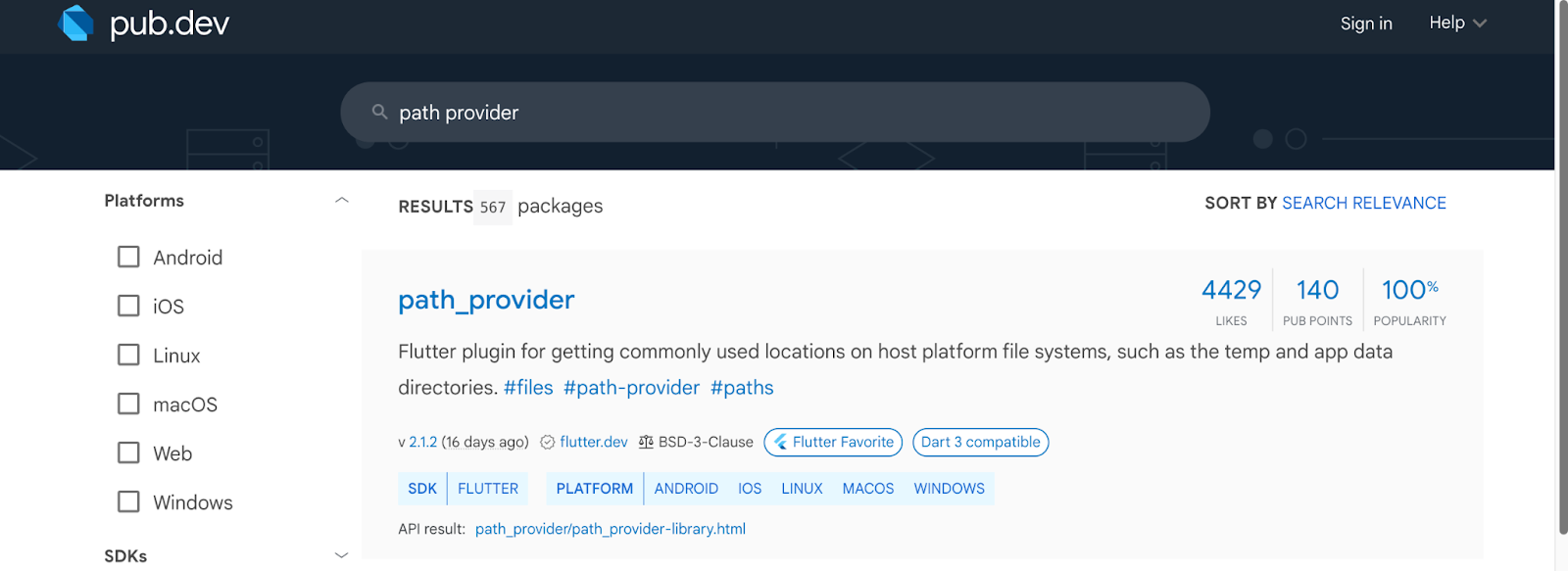Click the Dart 3 compatible badge
The image size is (1568, 571).
981,443
